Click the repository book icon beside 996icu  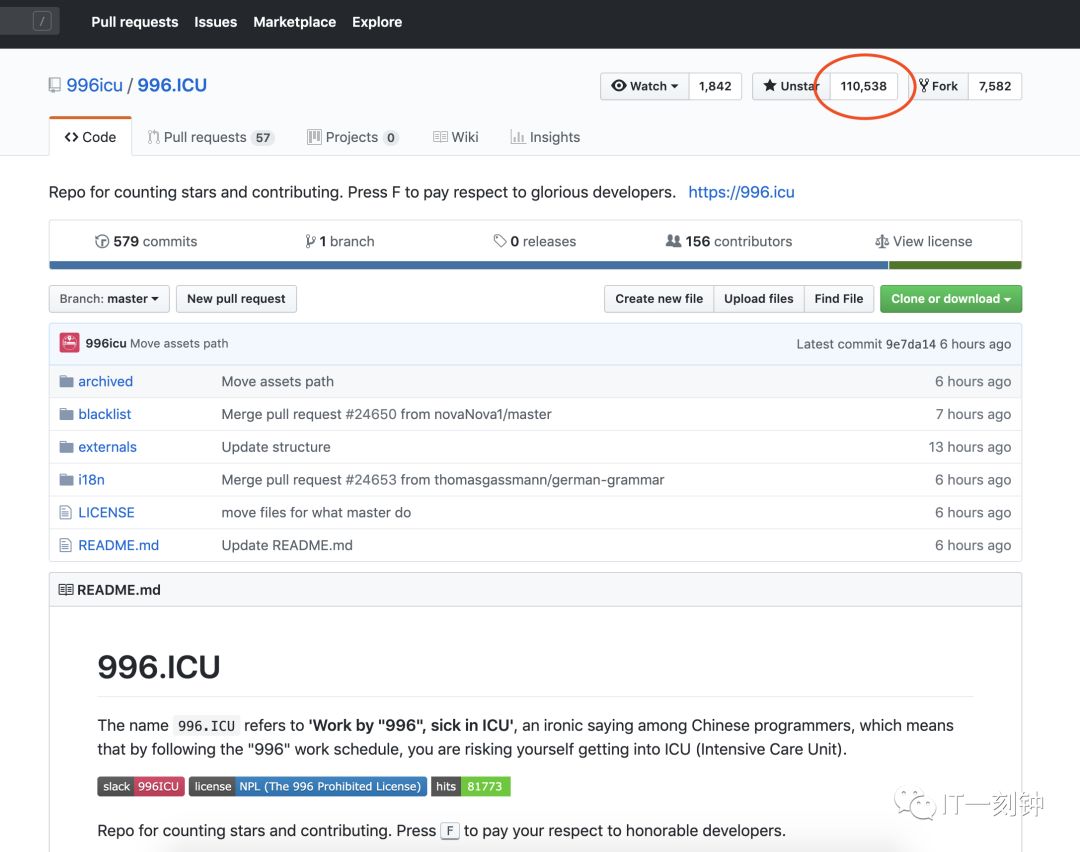click(54, 85)
